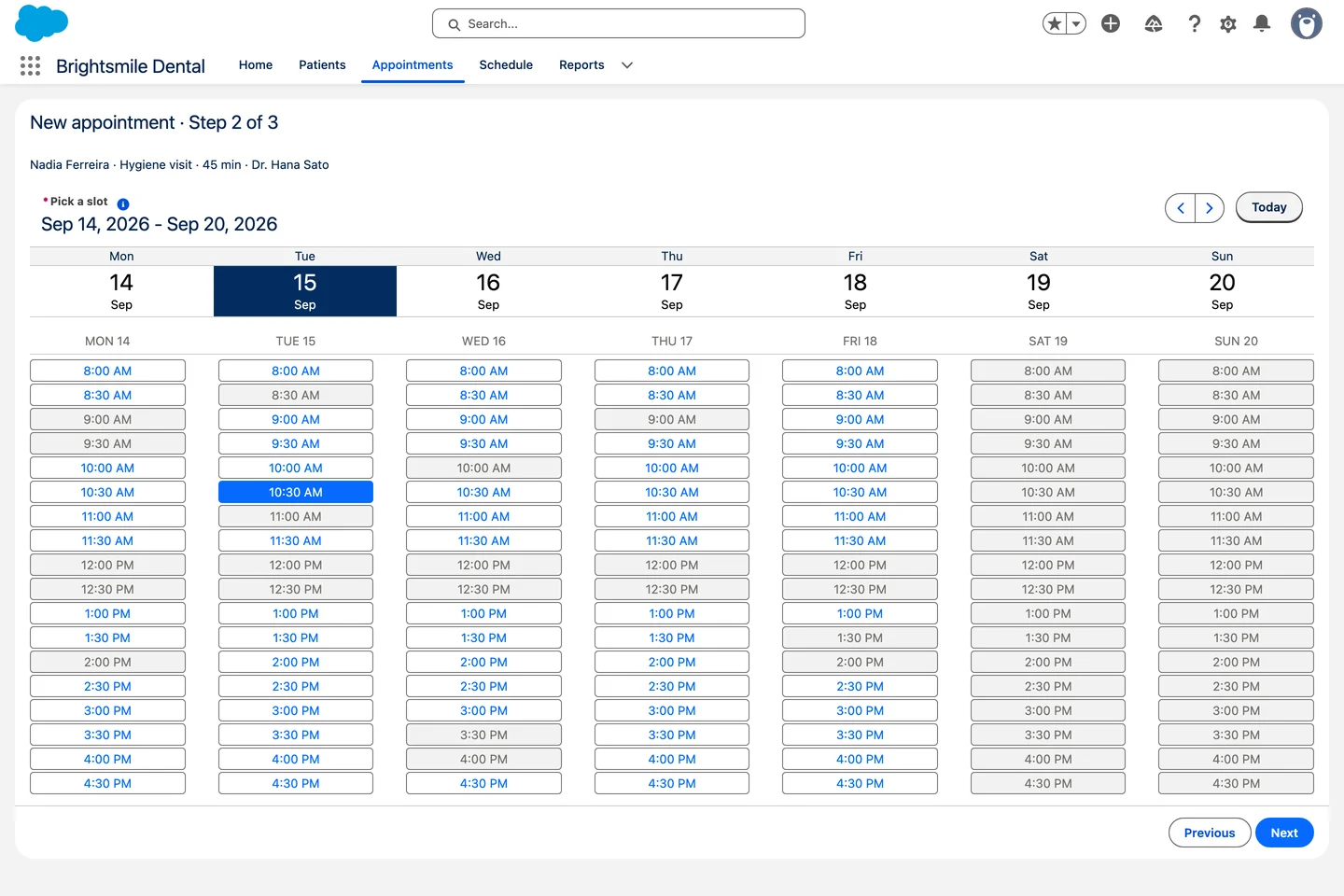Pick the Tuesday 9:00 AM slot
Viewport: 1344px width, 896px height.
(296, 419)
